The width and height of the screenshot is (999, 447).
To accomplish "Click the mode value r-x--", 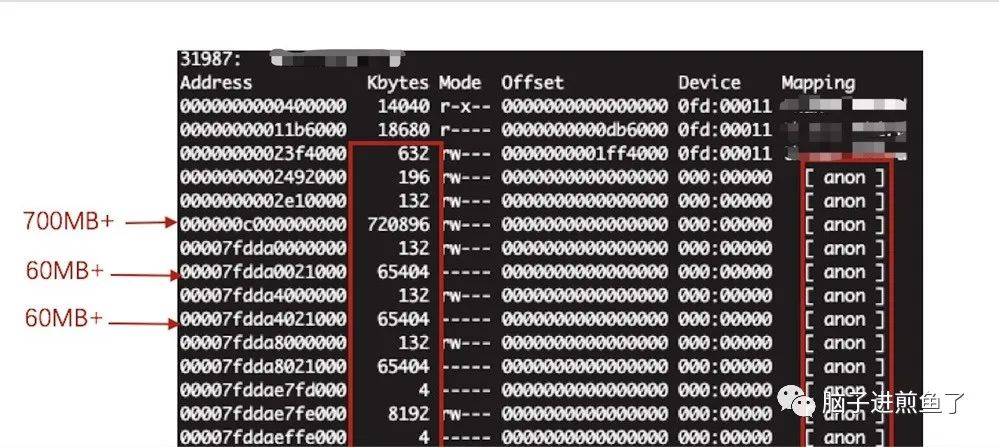I will [x=465, y=106].
